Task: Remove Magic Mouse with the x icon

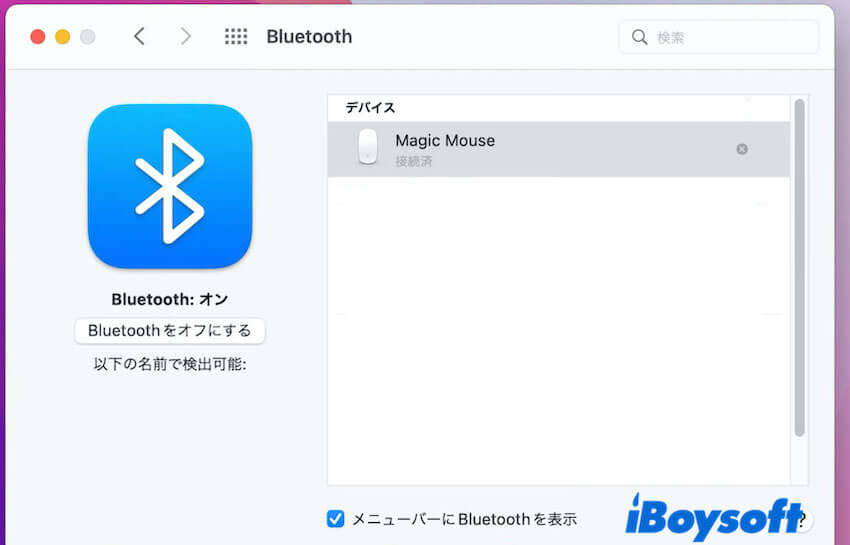Action: tap(742, 149)
